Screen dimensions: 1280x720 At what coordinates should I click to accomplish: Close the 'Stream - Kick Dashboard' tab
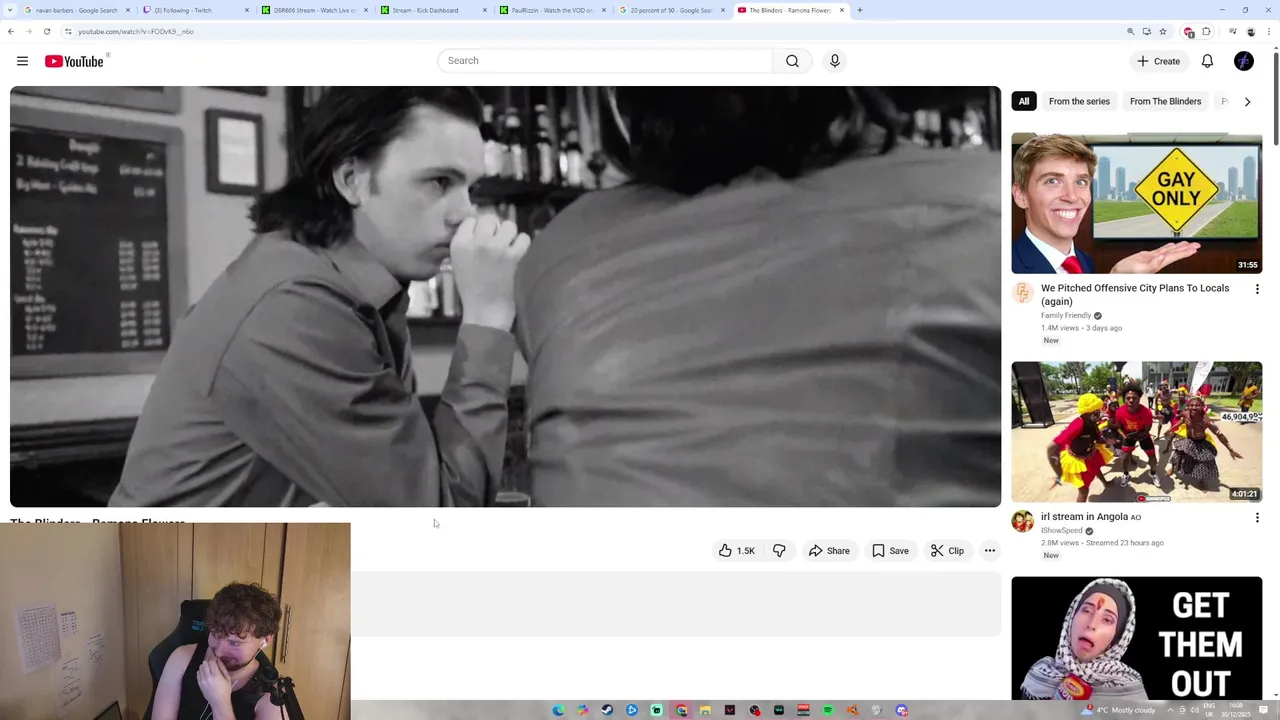pos(485,10)
